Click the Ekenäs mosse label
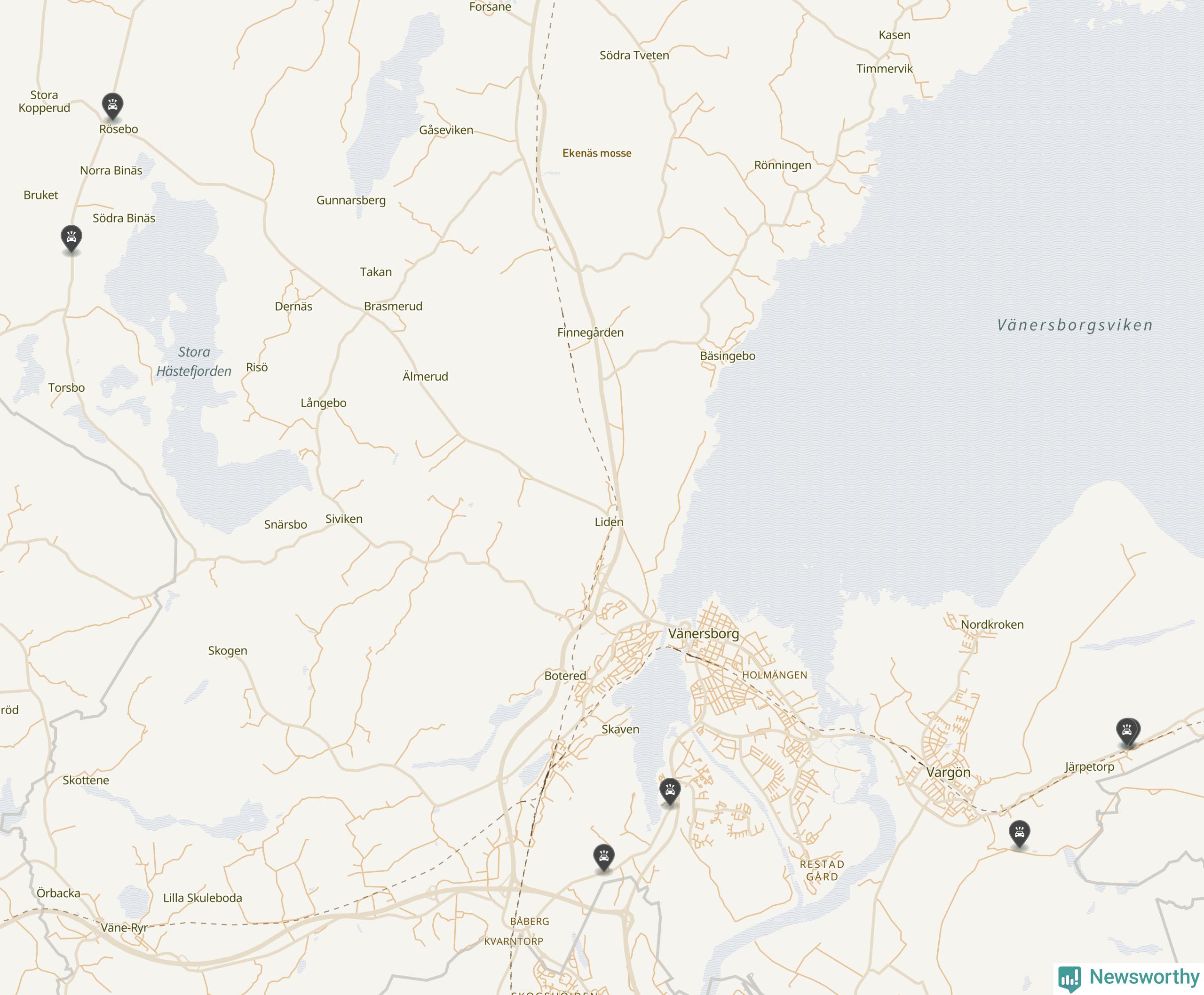The width and height of the screenshot is (1204, 995). click(x=597, y=153)
